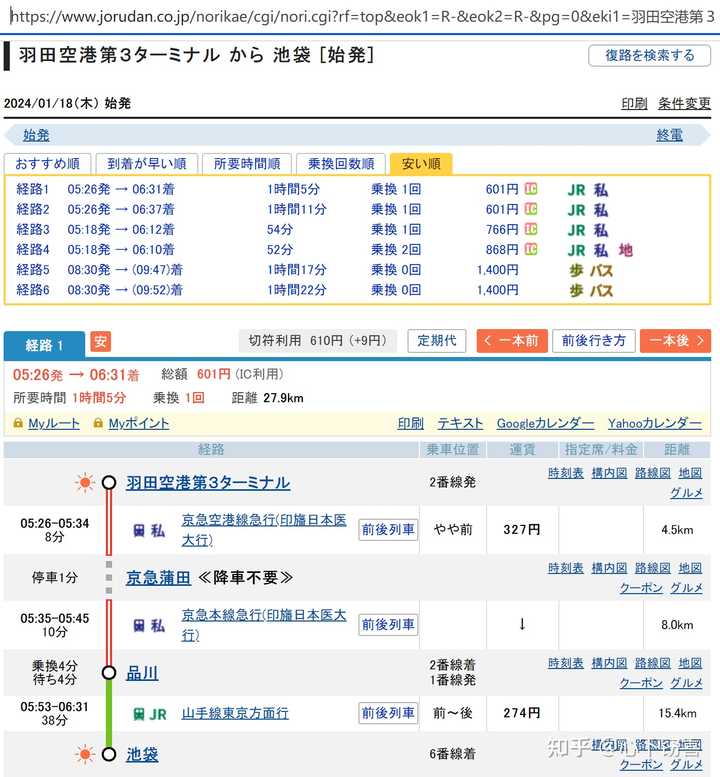Click the 地 subway label in 経路4 row
The width and height of the screenshot is (720, 777).
pyautogui.click(x=625, y=250)
